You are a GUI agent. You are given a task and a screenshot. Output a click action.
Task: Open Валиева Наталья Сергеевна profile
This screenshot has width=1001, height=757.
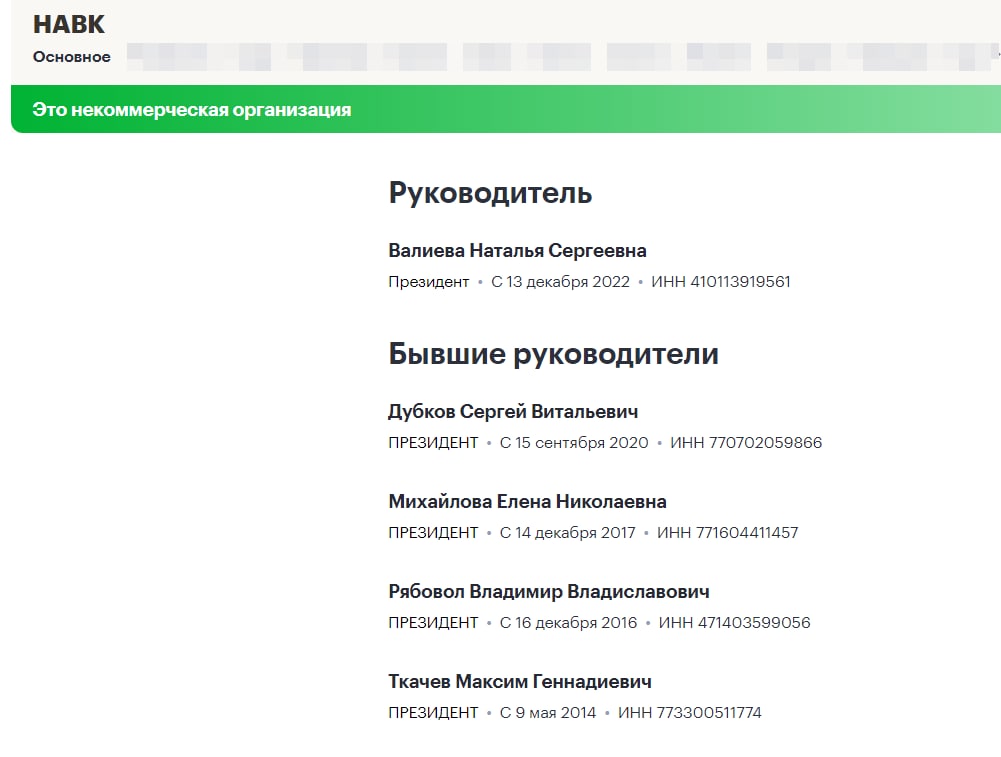(517, 251)
